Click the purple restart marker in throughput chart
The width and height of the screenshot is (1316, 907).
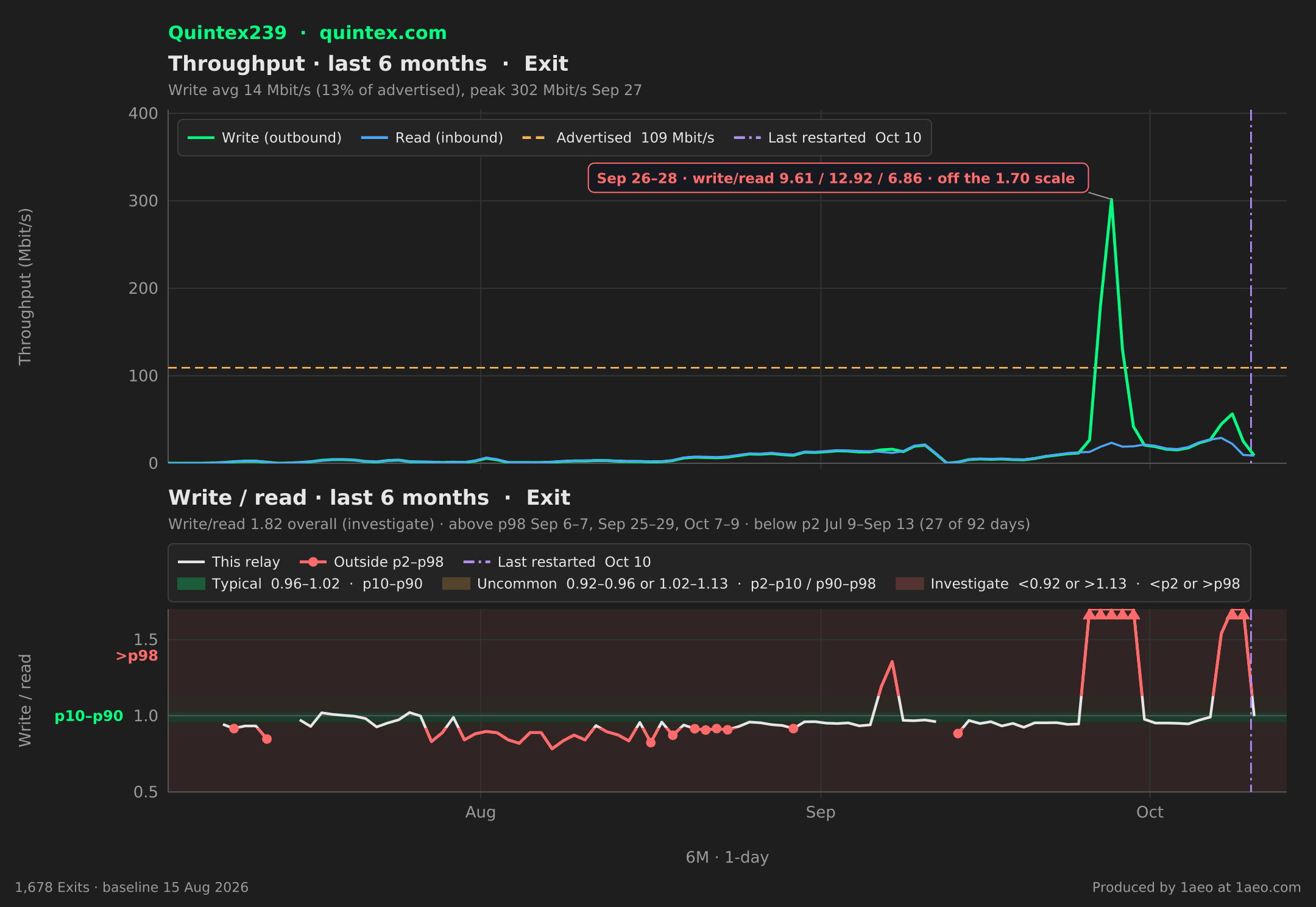pyautogui.click(x=1251, y=286)
